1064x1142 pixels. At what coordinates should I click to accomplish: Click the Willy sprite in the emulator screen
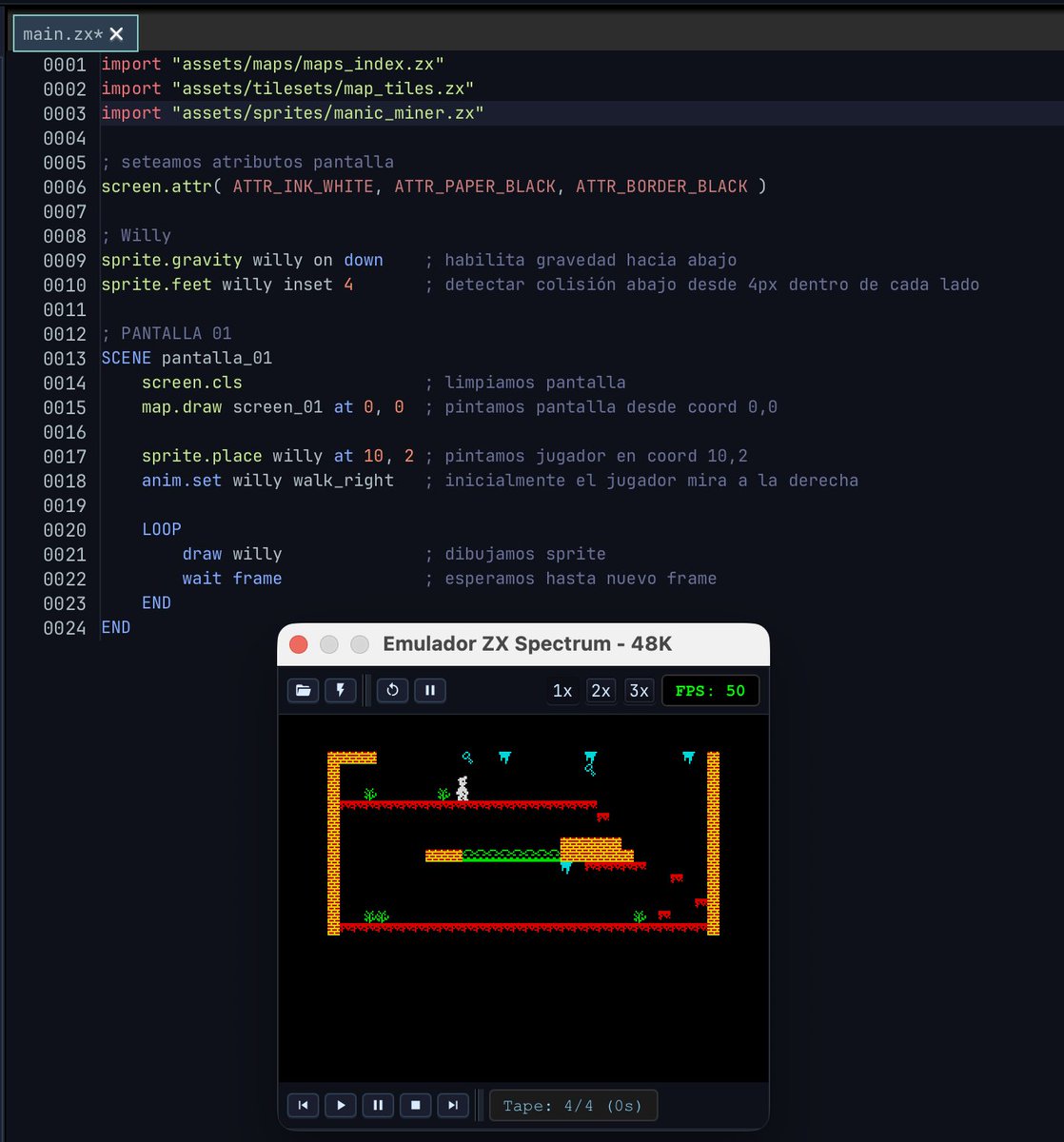[x=463, y=788]
